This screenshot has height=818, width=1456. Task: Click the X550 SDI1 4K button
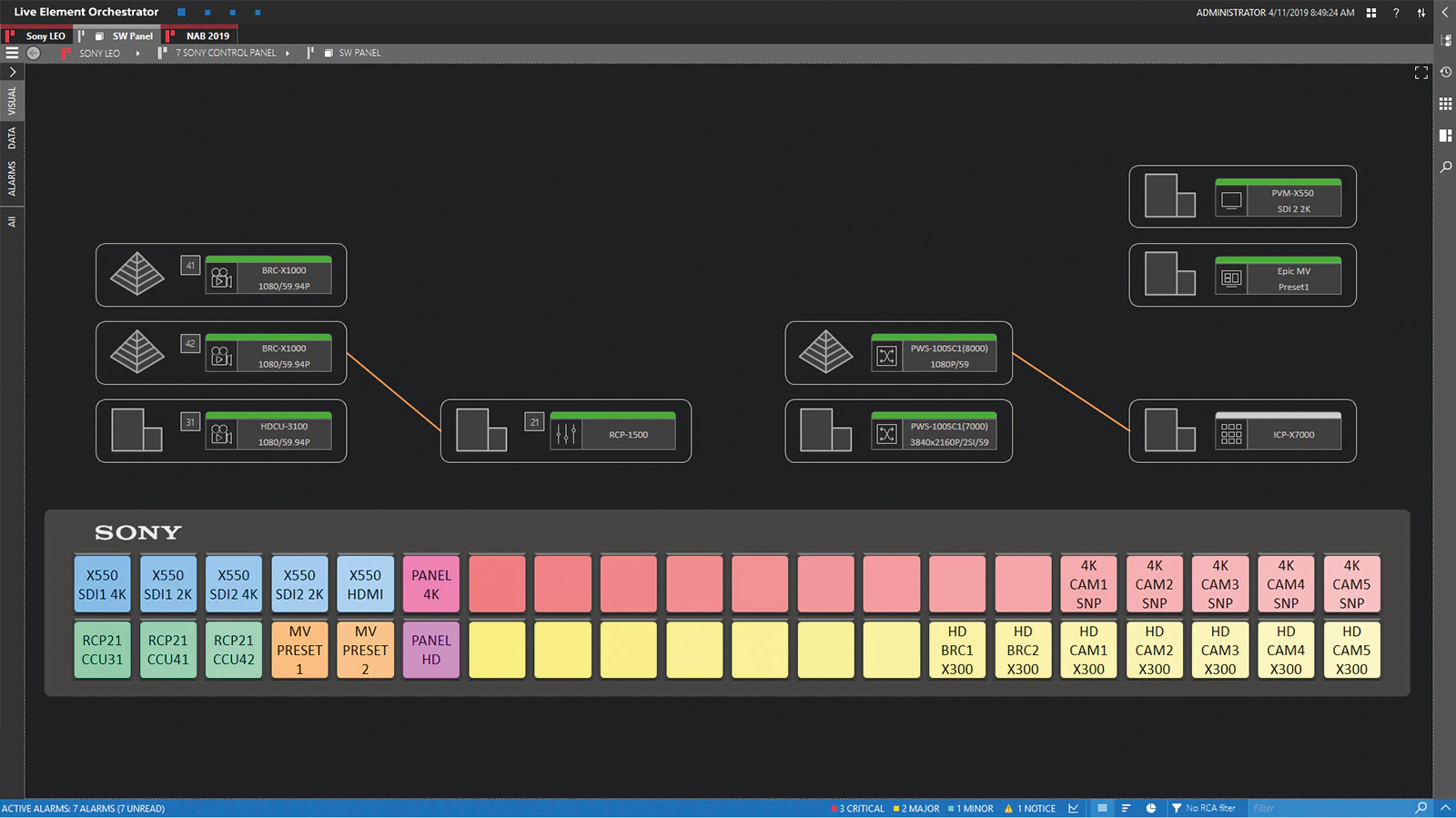tap(102, 584)
